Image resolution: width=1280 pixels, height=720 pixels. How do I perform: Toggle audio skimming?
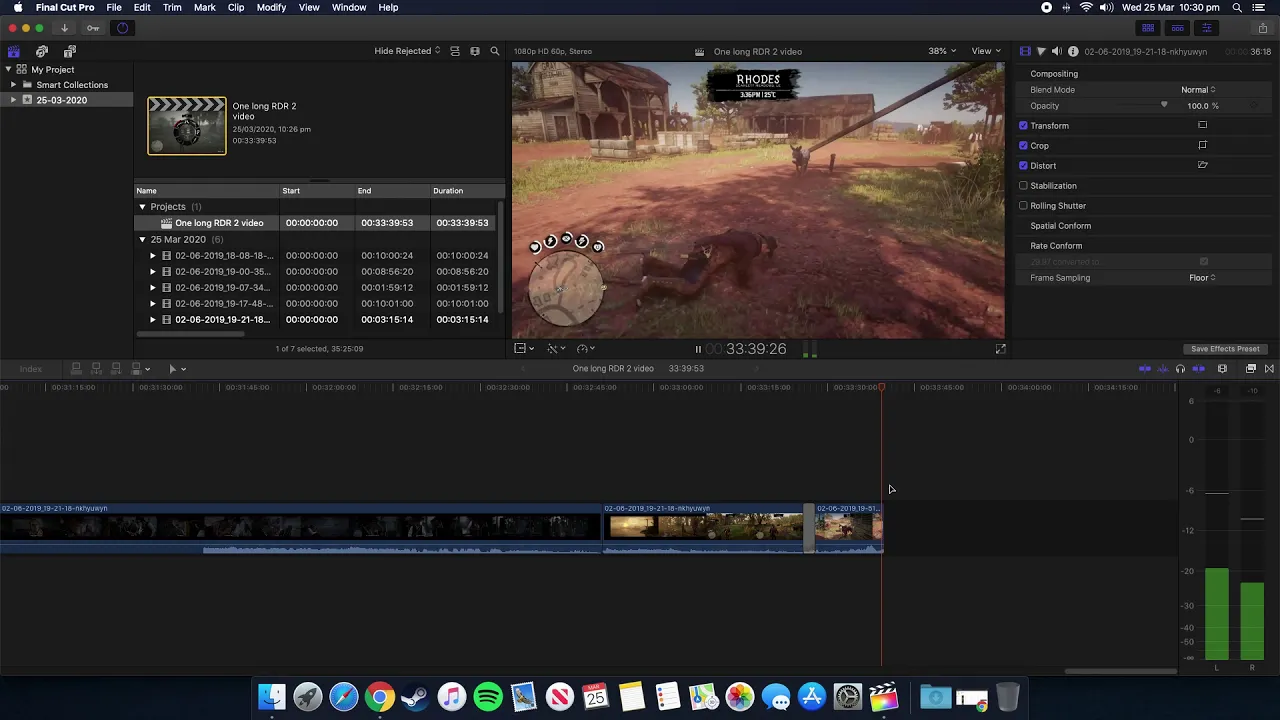1162,369
